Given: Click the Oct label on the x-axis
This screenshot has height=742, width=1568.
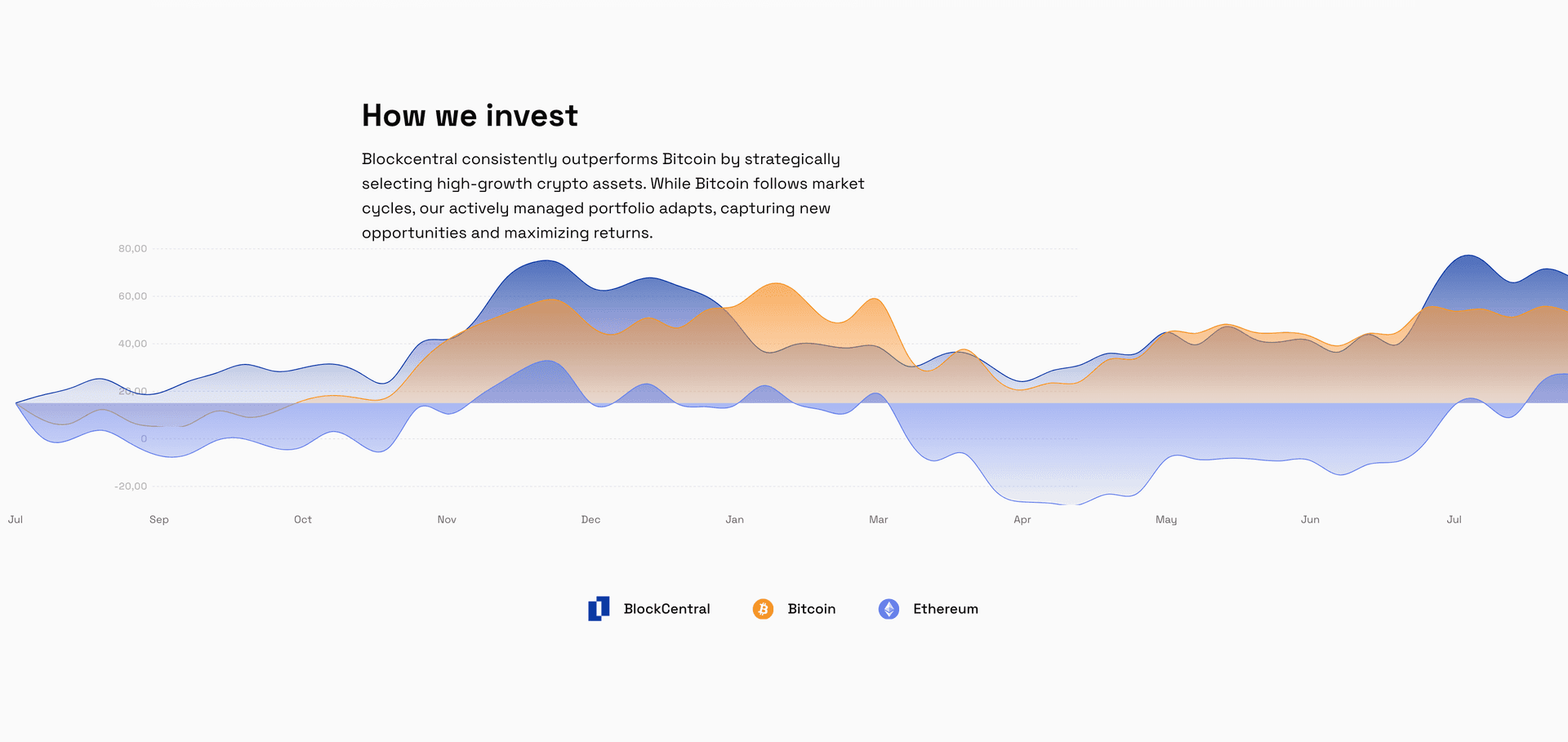Looking at the screenshot, I should click(303, 519).
